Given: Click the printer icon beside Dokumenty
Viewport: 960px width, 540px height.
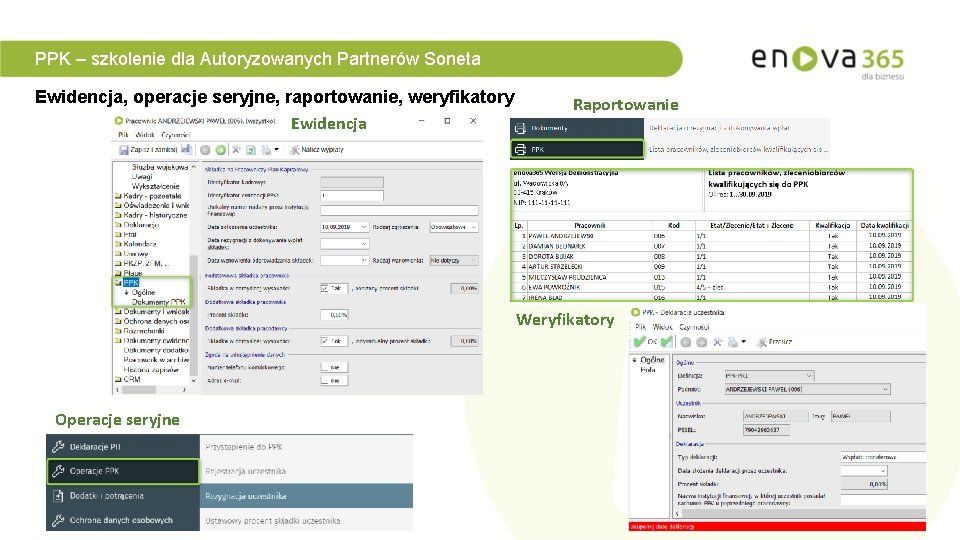Looking at the screenshot, I should coord(520,128).
